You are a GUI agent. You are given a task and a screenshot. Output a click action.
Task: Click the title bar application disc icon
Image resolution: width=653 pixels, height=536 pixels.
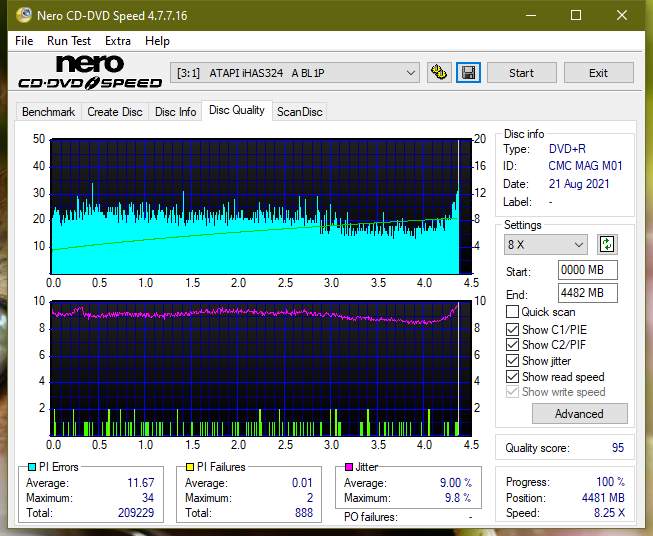(x=24, y=15)
